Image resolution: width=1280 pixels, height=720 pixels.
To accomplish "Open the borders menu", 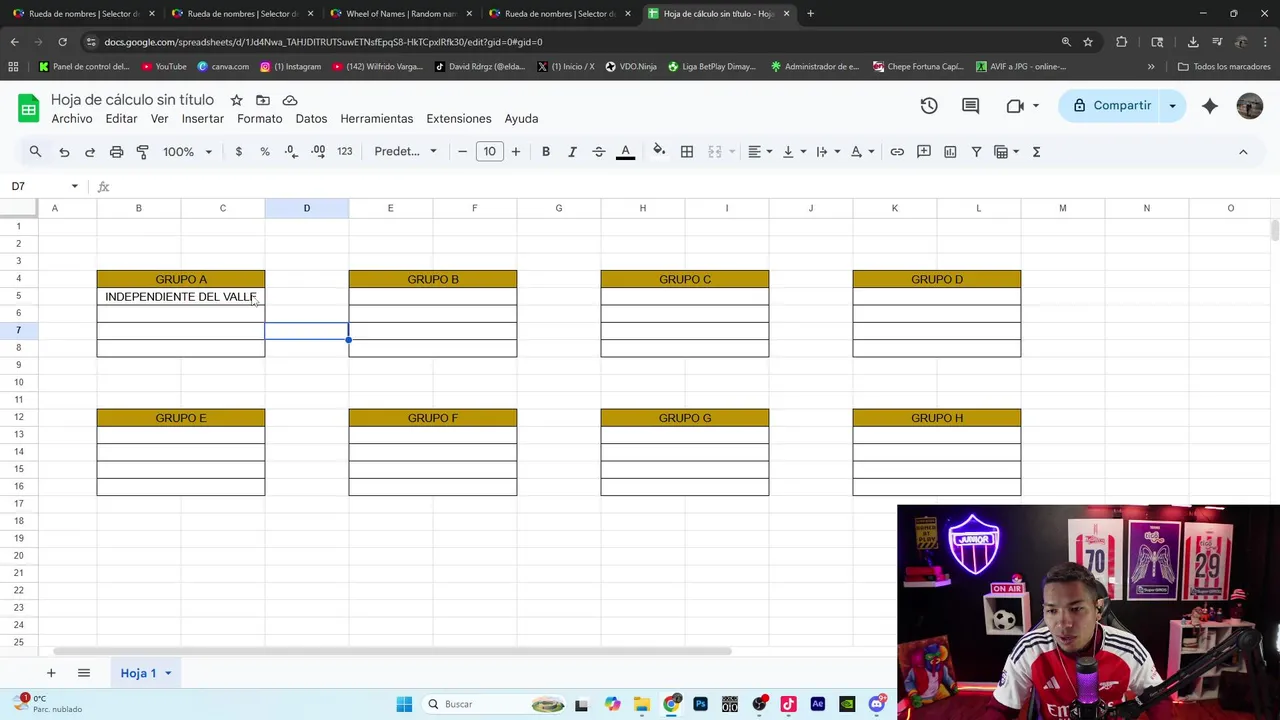I will coord(687,152).
